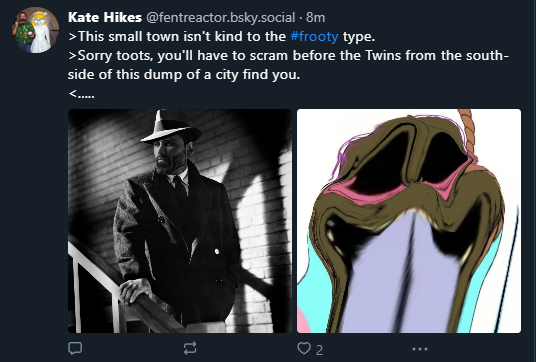Open the @fentreactor.bsky.social handle link

pos(220,17)
